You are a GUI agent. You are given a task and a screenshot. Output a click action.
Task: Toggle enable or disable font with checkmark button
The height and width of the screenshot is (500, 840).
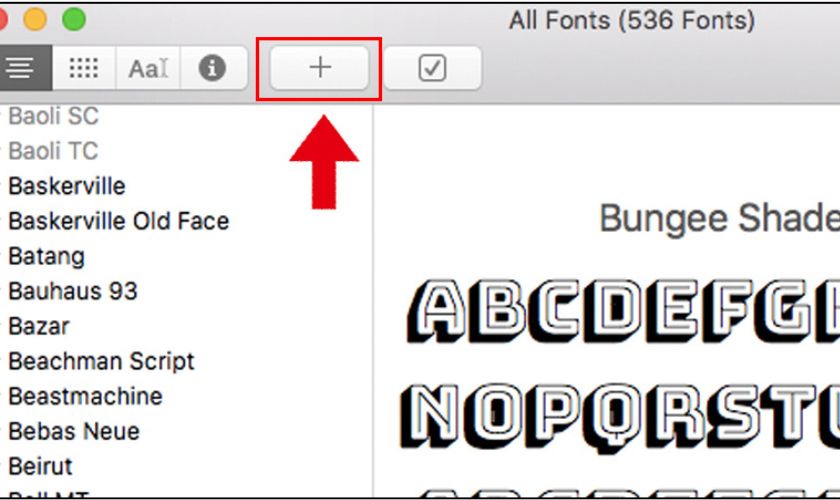point(432,68)
